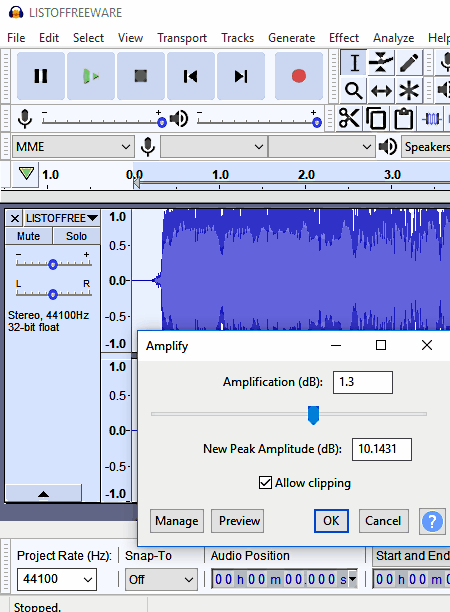The image size is (450, 612).
Task: Click OK in the Amplify dialog
Action: [331, 521]
